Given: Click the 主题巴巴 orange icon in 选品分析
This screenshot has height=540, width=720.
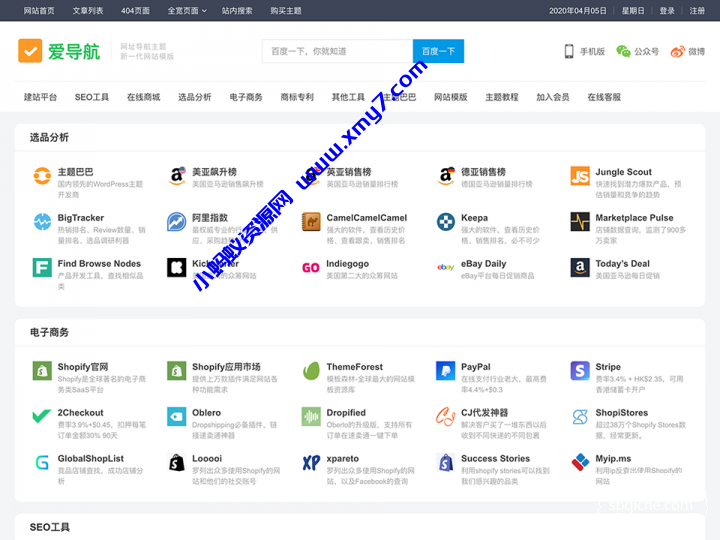Looking at the screenshot, I should pyautogui.click(x=42, y=176).
